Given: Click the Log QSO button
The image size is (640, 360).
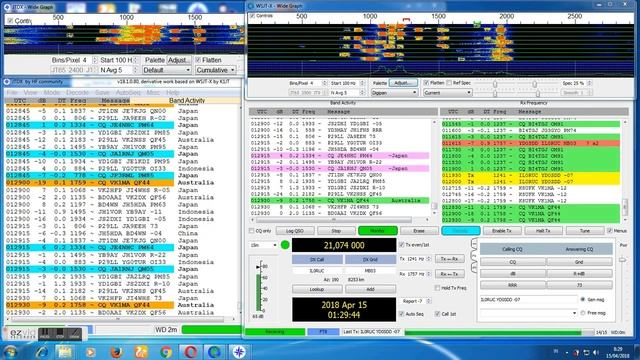Looking at the screenshot, I should [295, 231].
